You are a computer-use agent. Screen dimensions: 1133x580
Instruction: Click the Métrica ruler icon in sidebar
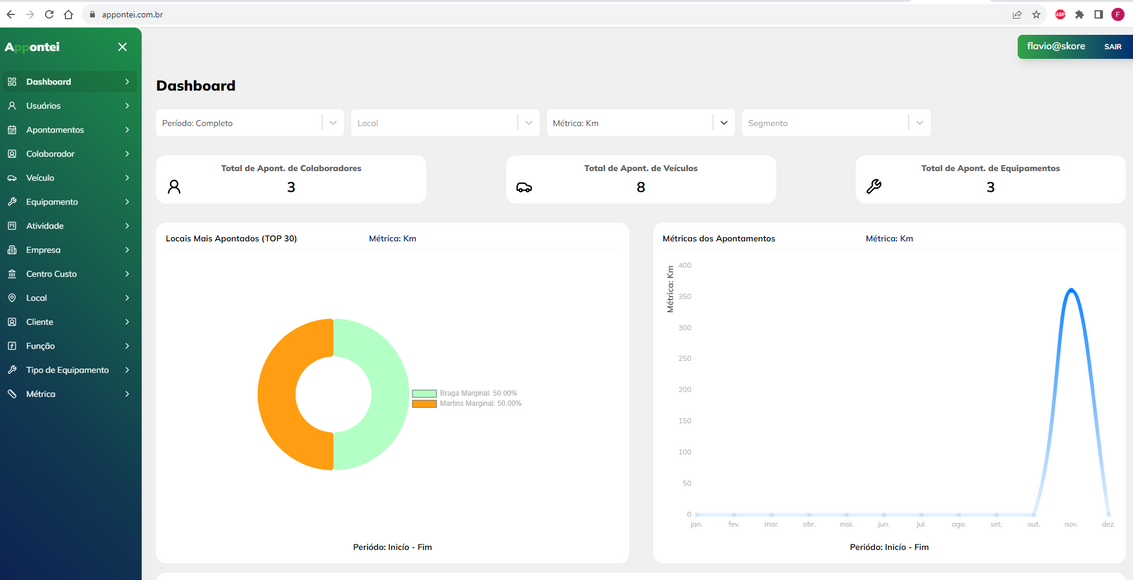tap(12, 394)
